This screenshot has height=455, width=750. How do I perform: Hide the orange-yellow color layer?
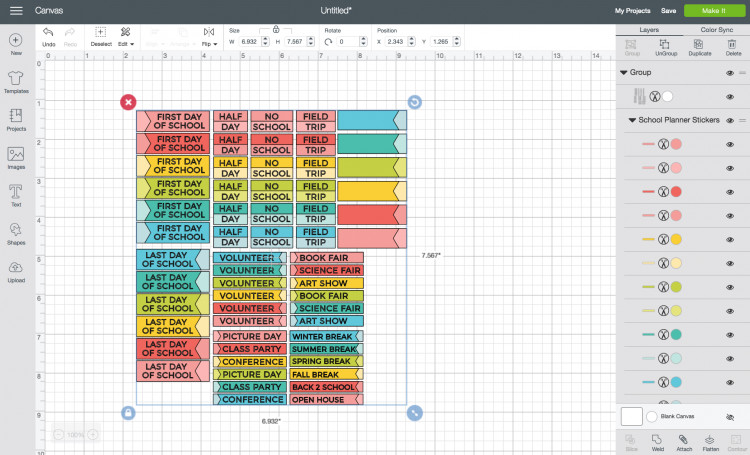tap(730, 240)
